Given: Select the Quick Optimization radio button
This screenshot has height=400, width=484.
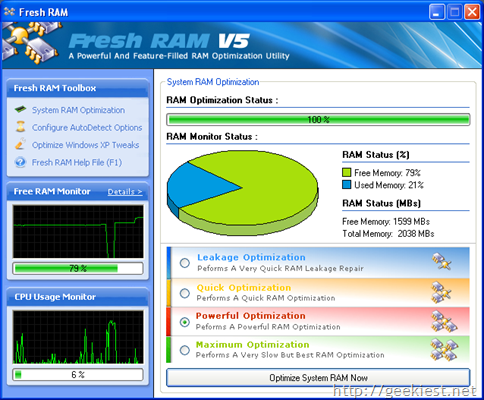Looking at the screenshot, I should pos(185,293).
